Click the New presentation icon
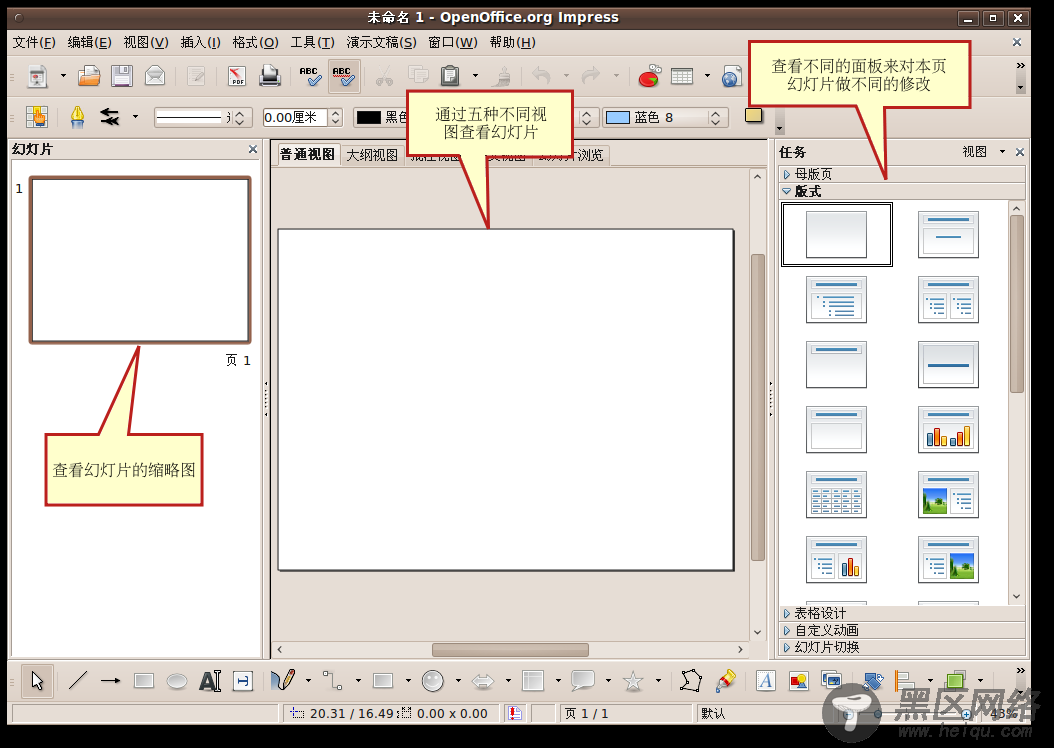The image size is (1054, 748). (x=38, y=76)
